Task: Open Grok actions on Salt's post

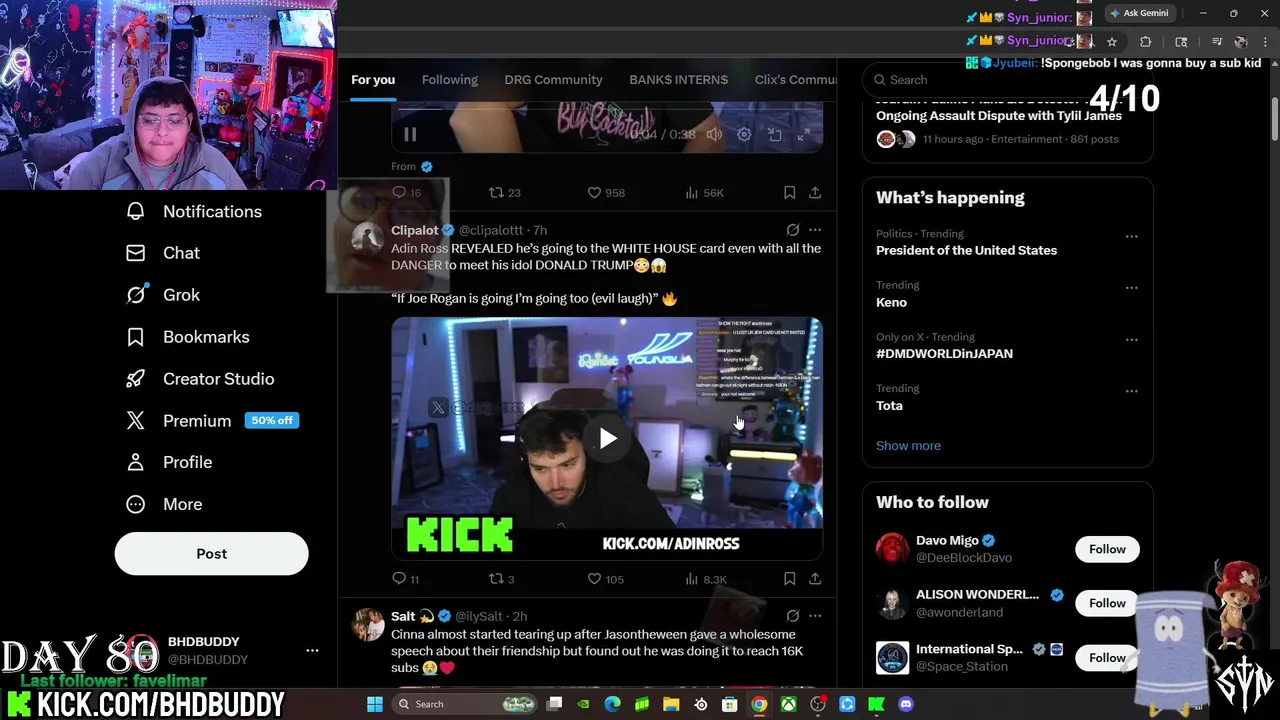Action: (792, 616)
